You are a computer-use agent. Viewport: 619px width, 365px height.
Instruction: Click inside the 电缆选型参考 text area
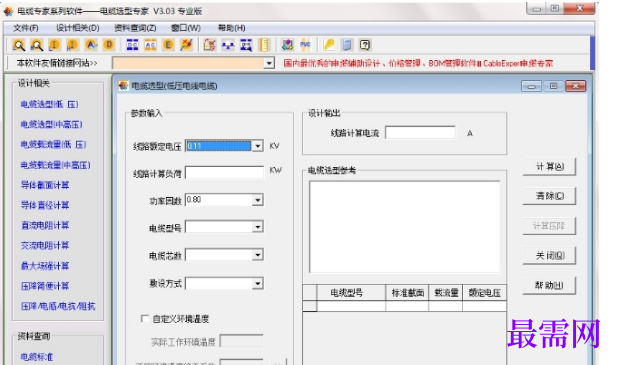click(x=405, y=227)
